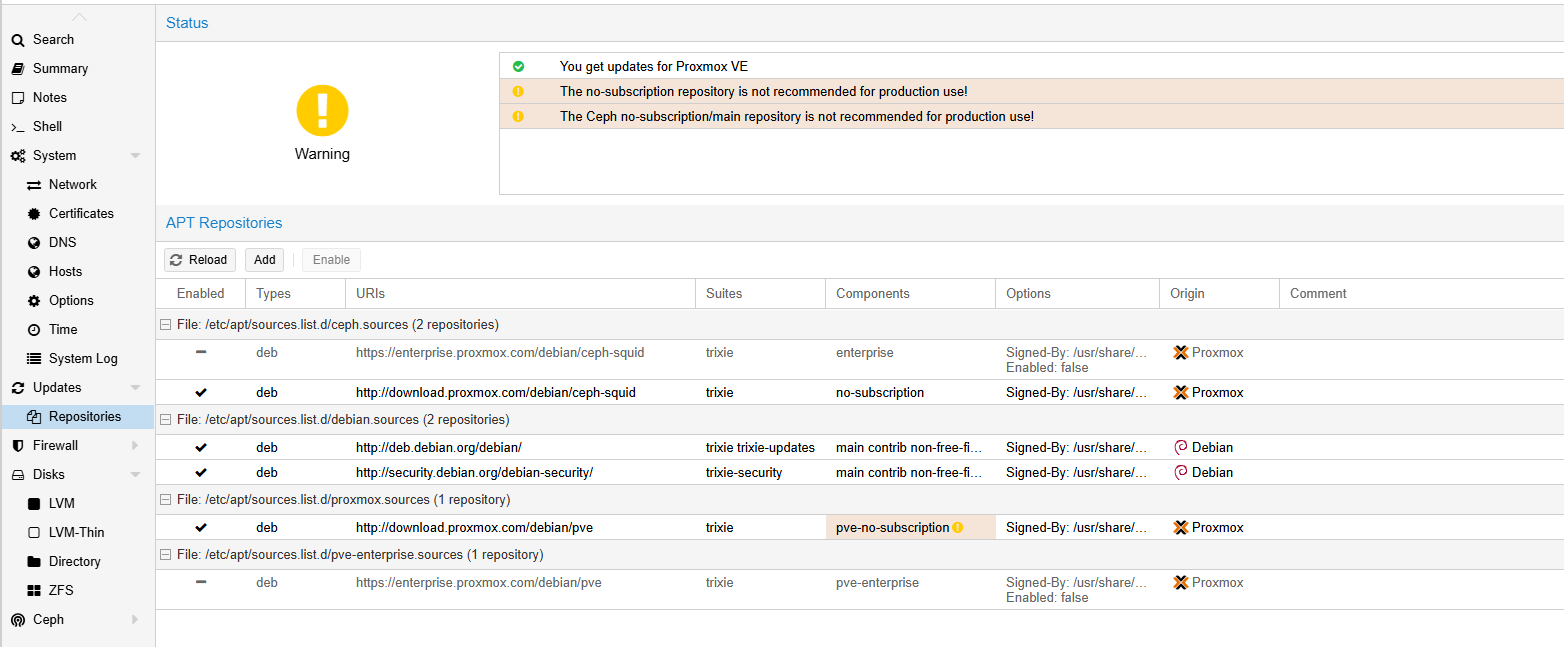Image resolution: width=1564 pixels, height=647 pixels.
Task: Sort by the Suites column header
Action: [x=760, y=294]
